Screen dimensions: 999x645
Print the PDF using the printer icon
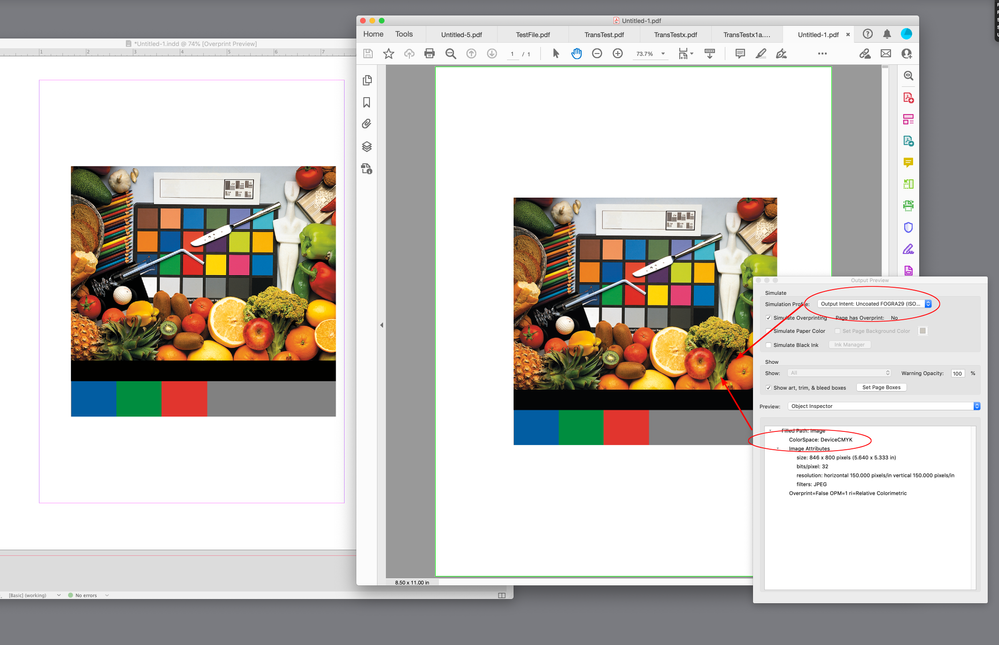click(x=429, y=54)
